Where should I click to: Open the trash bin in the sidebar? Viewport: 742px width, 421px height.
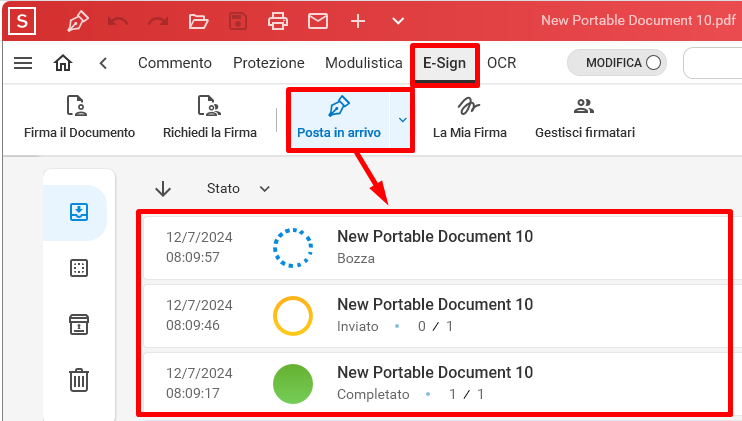pos(79,380)
